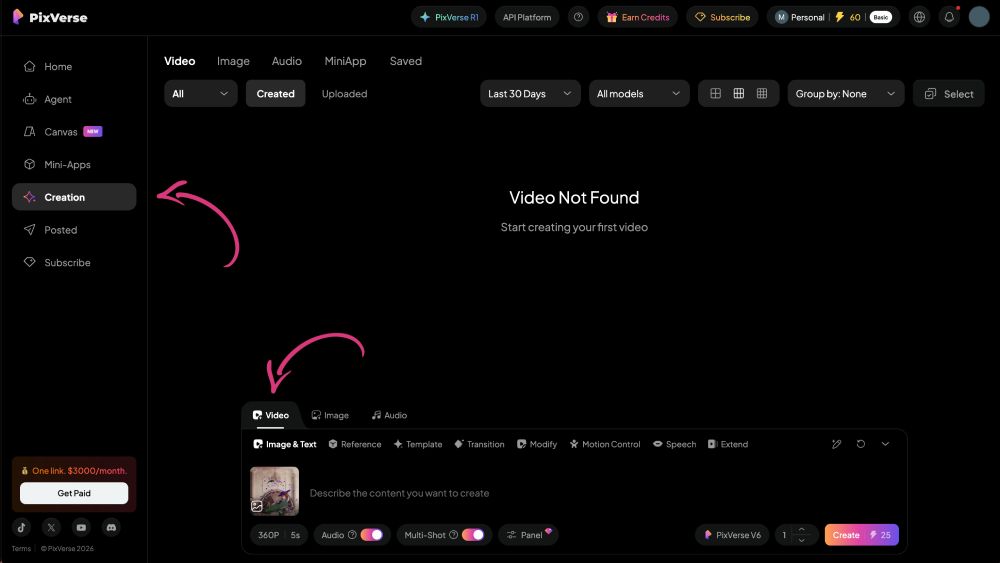Switch to the MiniApp tab
Screen dimensions: 1000x563
click(x=345, y=61)
